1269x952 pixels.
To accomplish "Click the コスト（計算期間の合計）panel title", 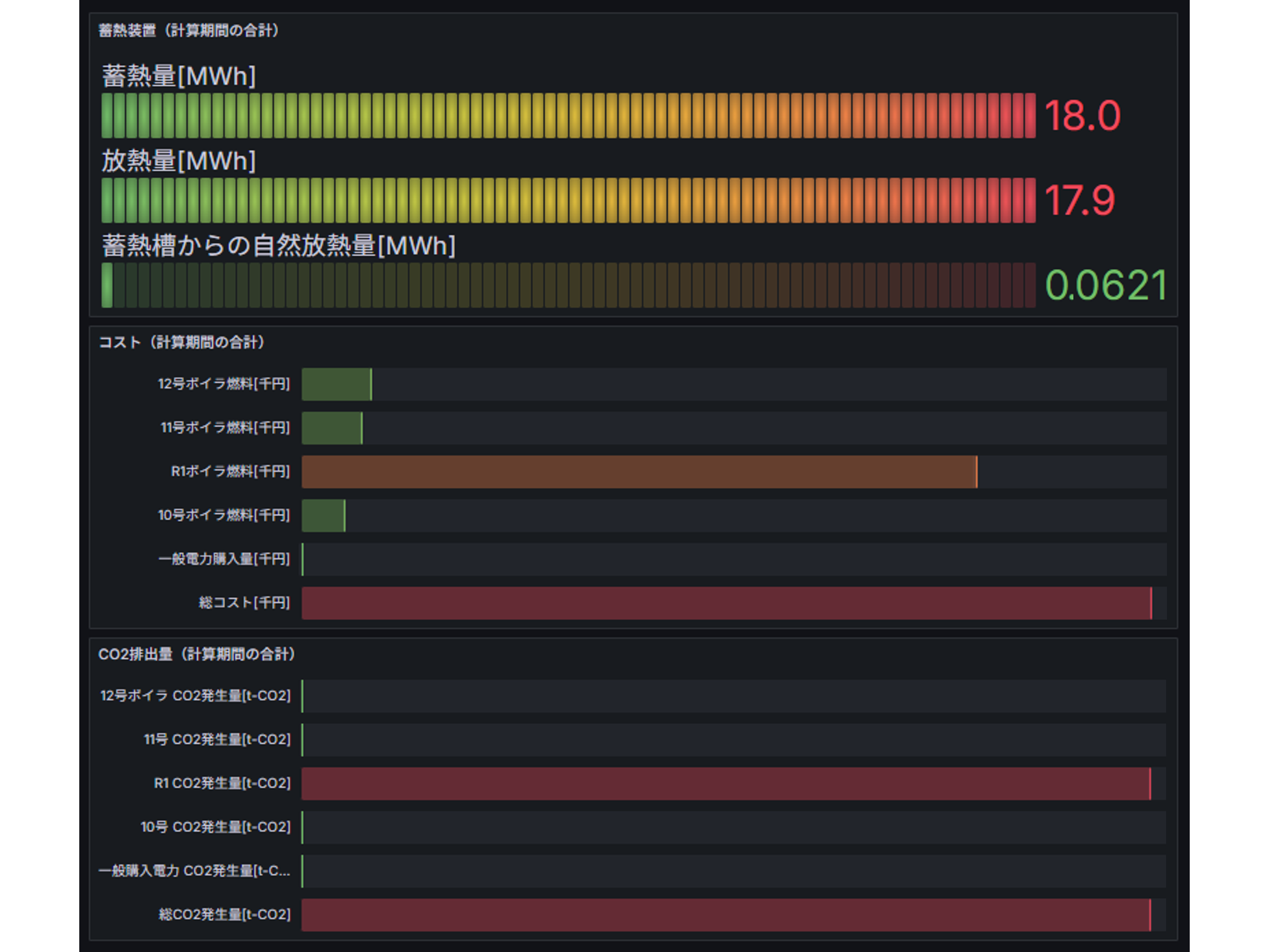I will pyautogui.click(x=181, y=342).
